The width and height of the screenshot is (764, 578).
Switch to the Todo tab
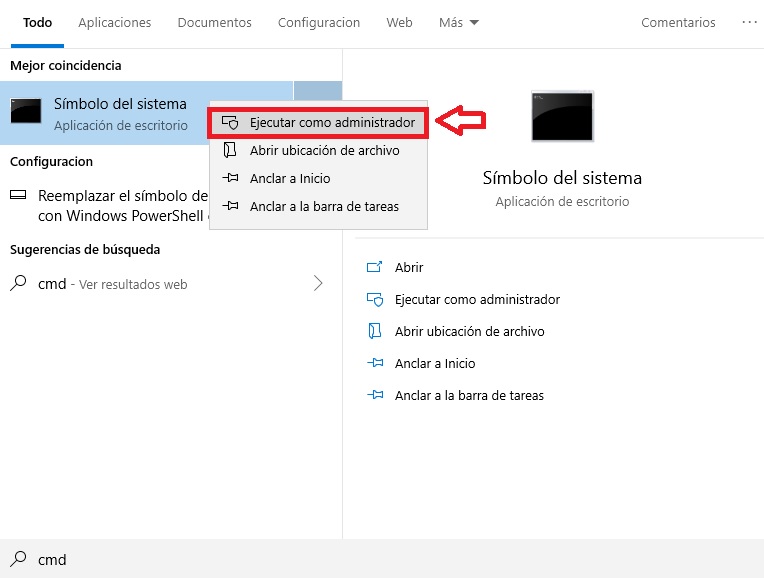click(x=38, y=23)
